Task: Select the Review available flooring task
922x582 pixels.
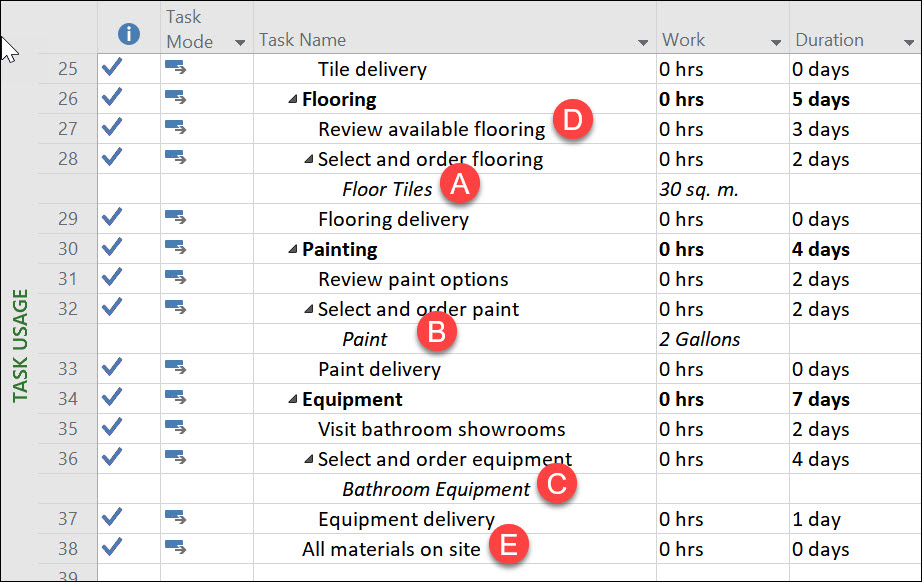Action: pos(432,129)
